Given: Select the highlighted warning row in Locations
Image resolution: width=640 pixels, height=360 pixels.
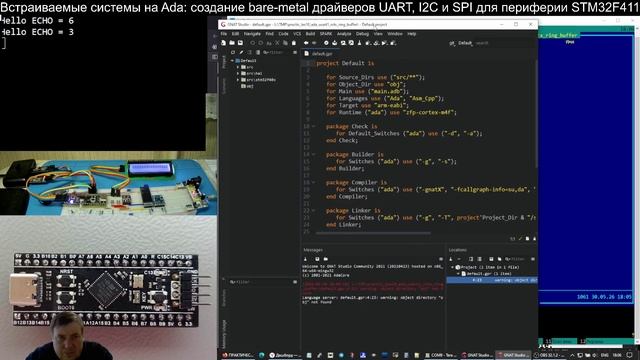Looking at the screenshot, I should (492, 280).
